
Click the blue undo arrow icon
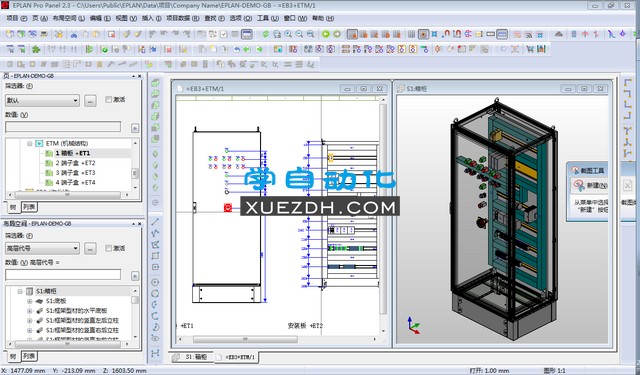(236, 49)
